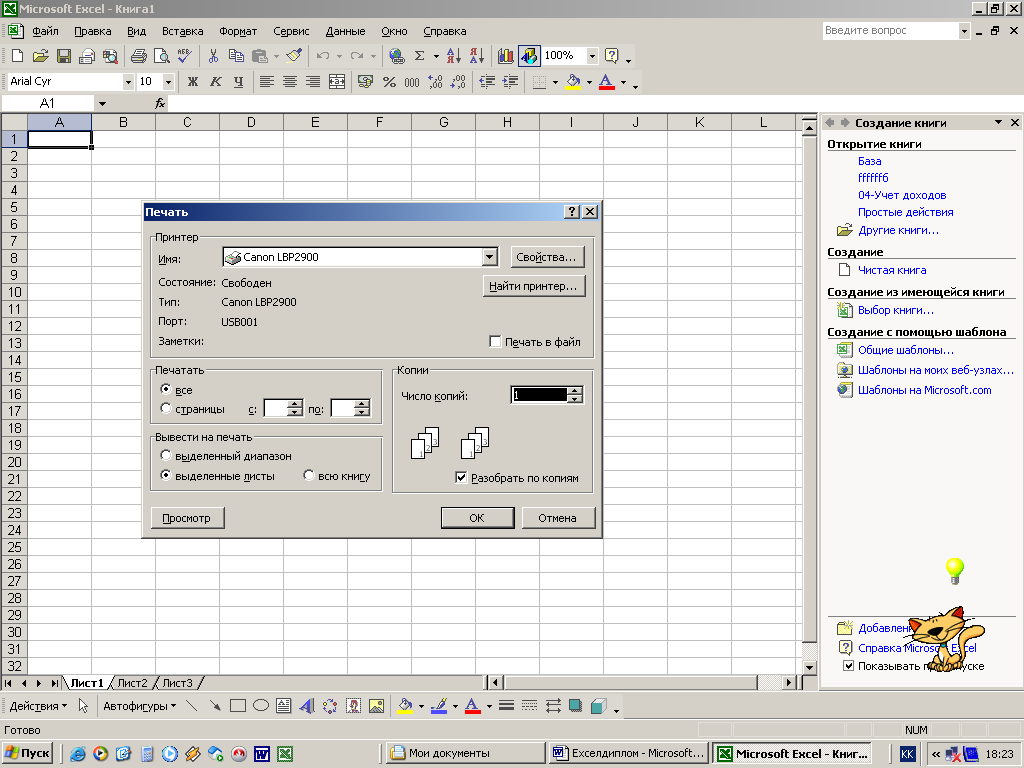Click the 'Просмотр' button
The height and width of the screenshot is (768, 1024).
tap(187, 518)
